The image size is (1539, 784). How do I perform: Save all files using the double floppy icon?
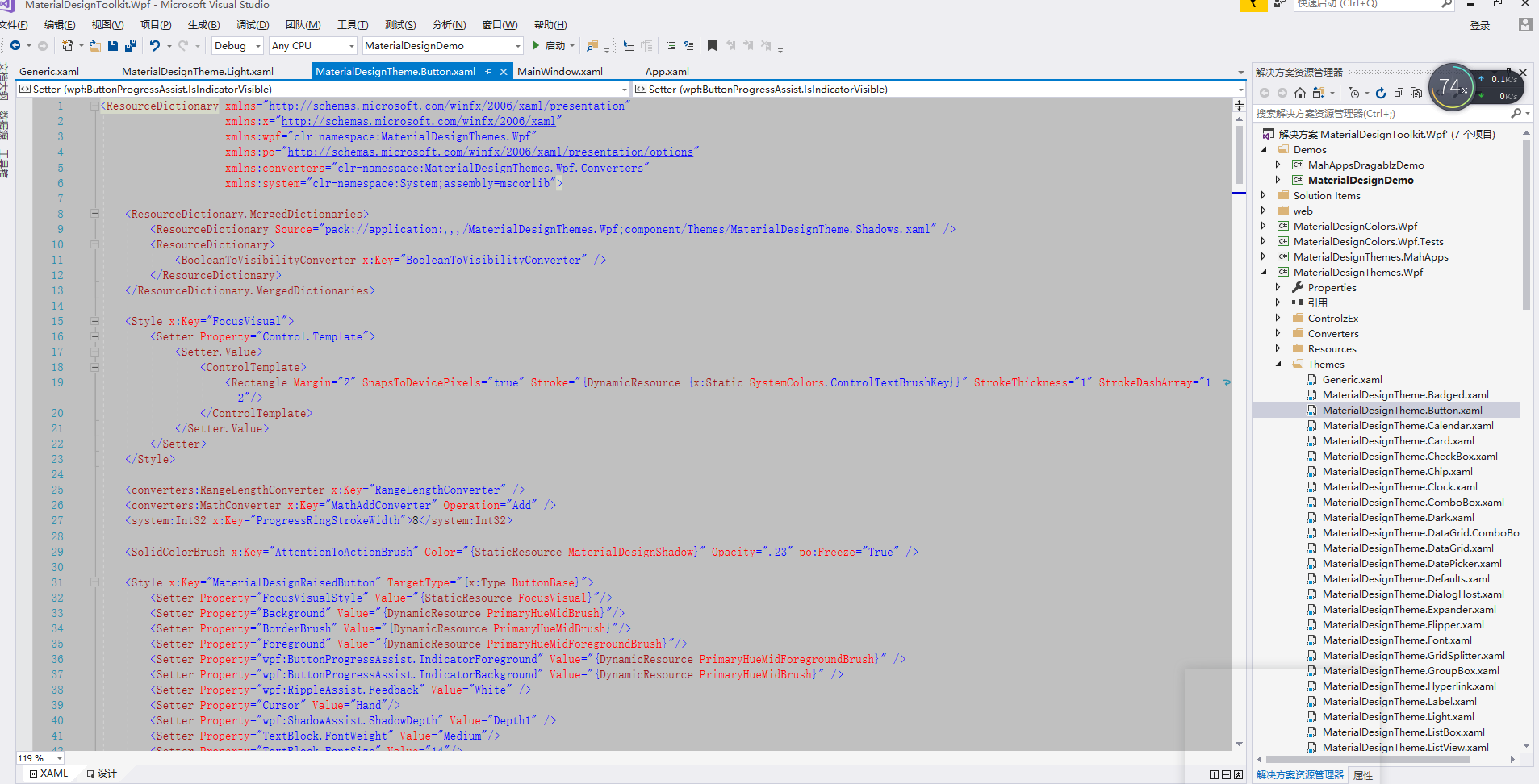[x=130, y=46]
